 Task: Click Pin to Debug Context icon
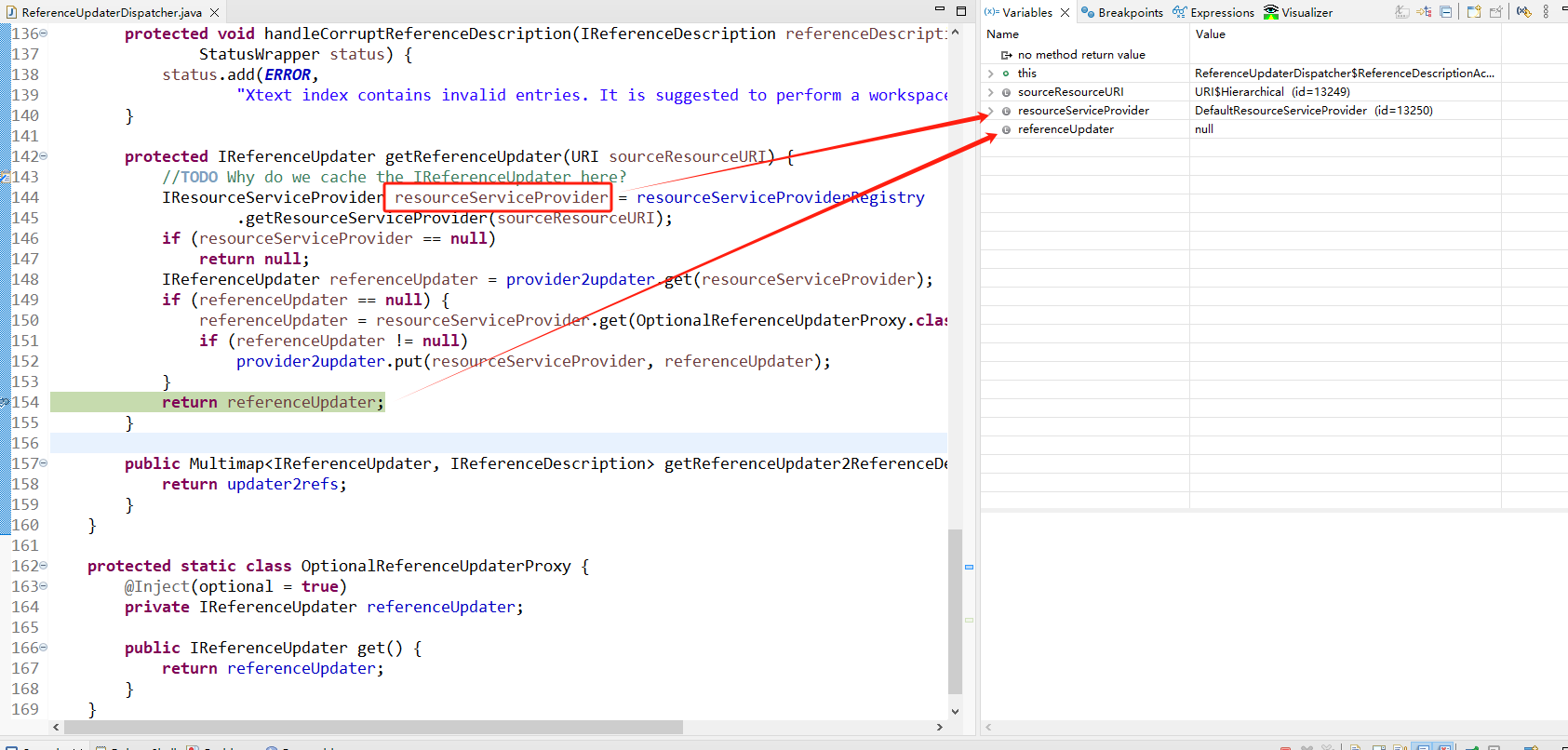coord(1495,12)
